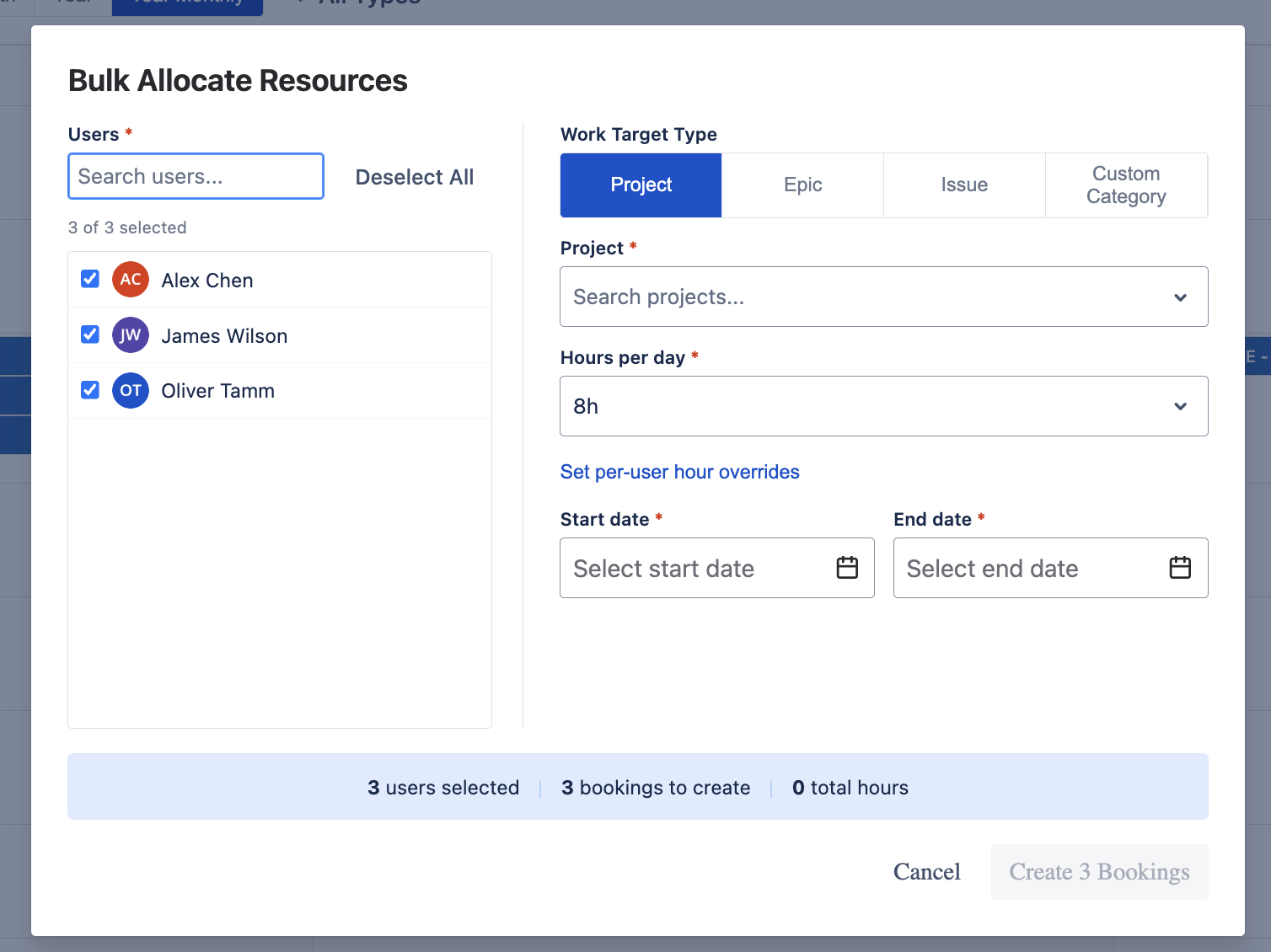Open the Search projects dropdown
1271x952 pixels.
pyautogui.click(x=843, y=297)
